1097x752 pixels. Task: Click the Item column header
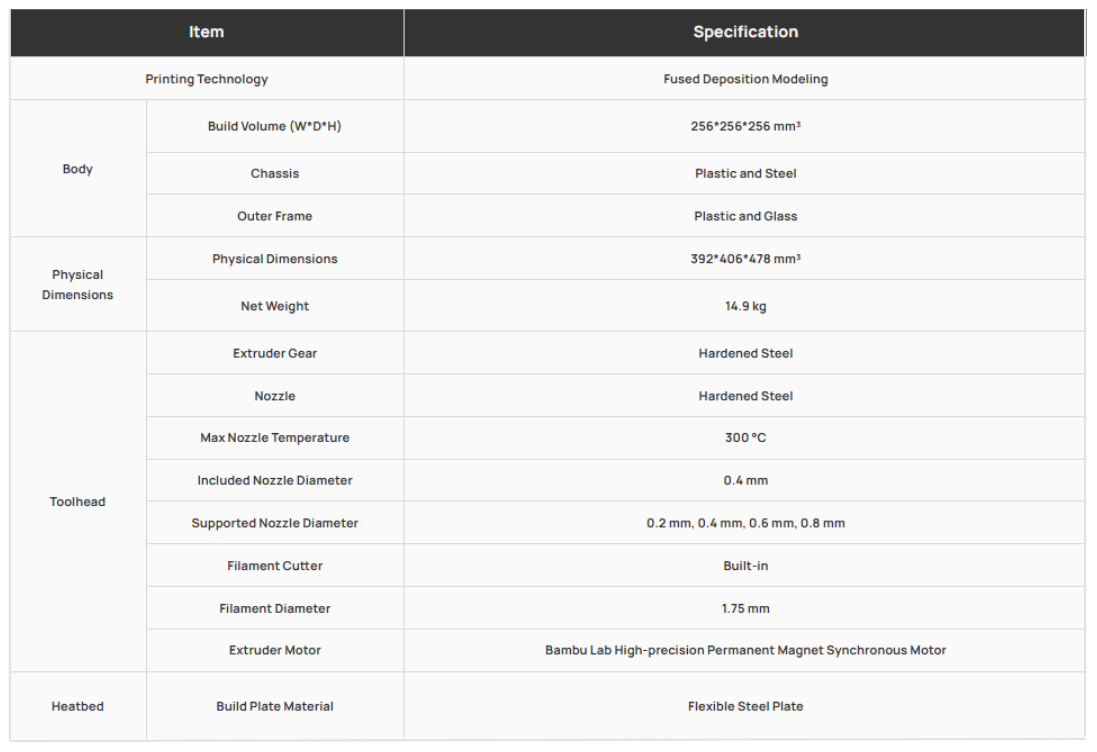pos(206,32)
